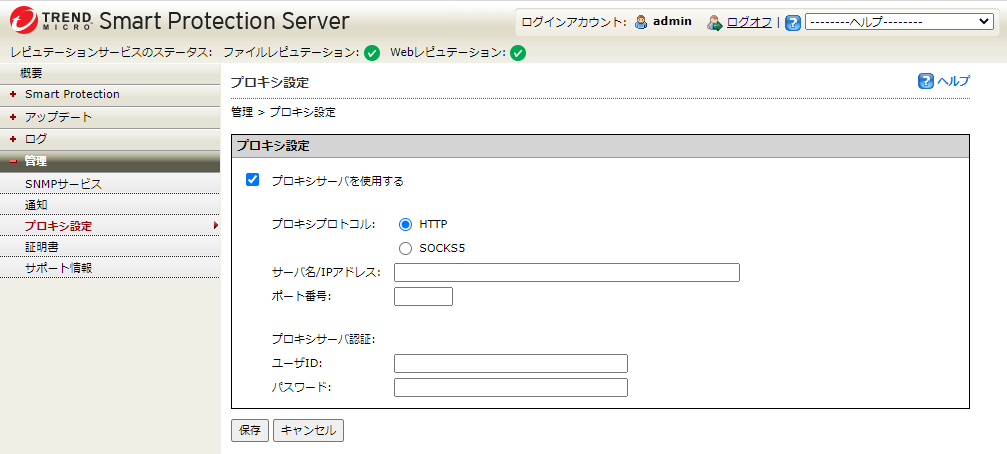Click the log off user icon
The height and width of the screenshot is (454, 1007).
click(714, 22)
